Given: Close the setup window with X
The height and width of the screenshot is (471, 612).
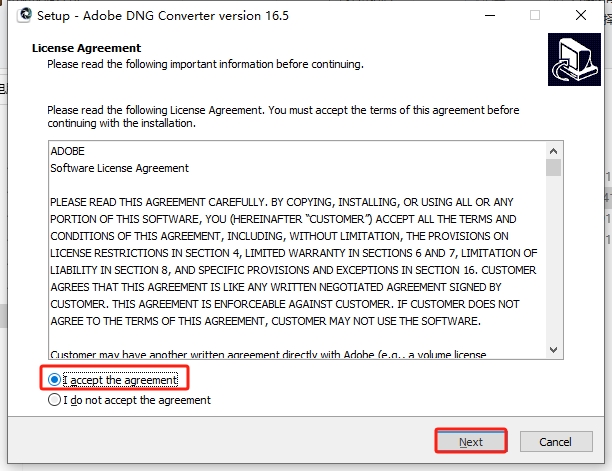Looking at the screenshot, I should point(581,15).
